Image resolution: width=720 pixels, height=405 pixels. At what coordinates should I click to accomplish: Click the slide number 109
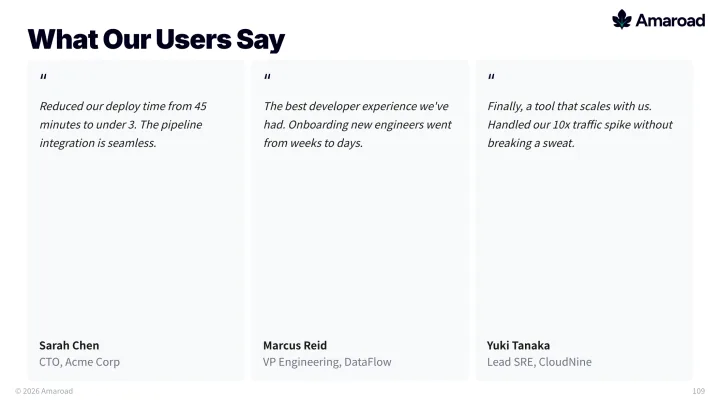(698, 391)
